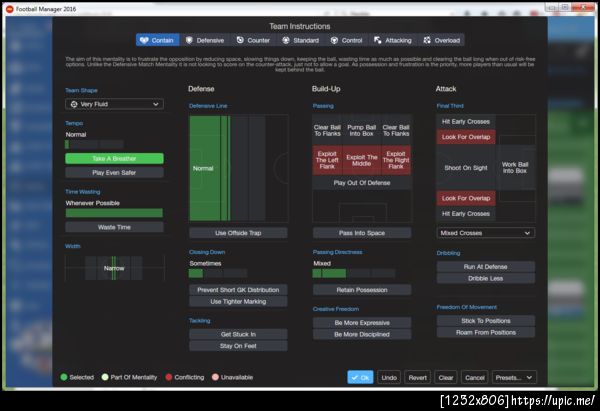This screenshot has height=411, width=600.
Task: Toggle Be More Expressive
Action: point(362,323)
